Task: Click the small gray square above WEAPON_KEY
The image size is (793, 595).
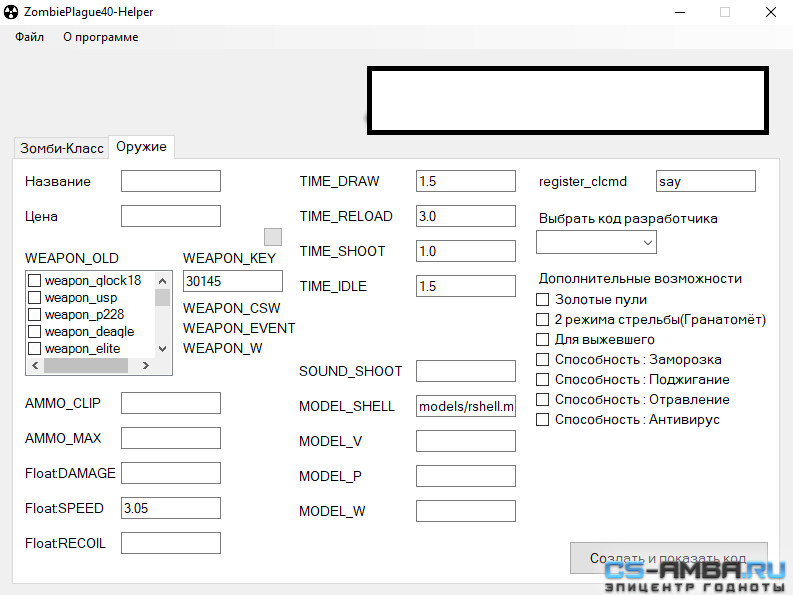Action: point(273,237)
